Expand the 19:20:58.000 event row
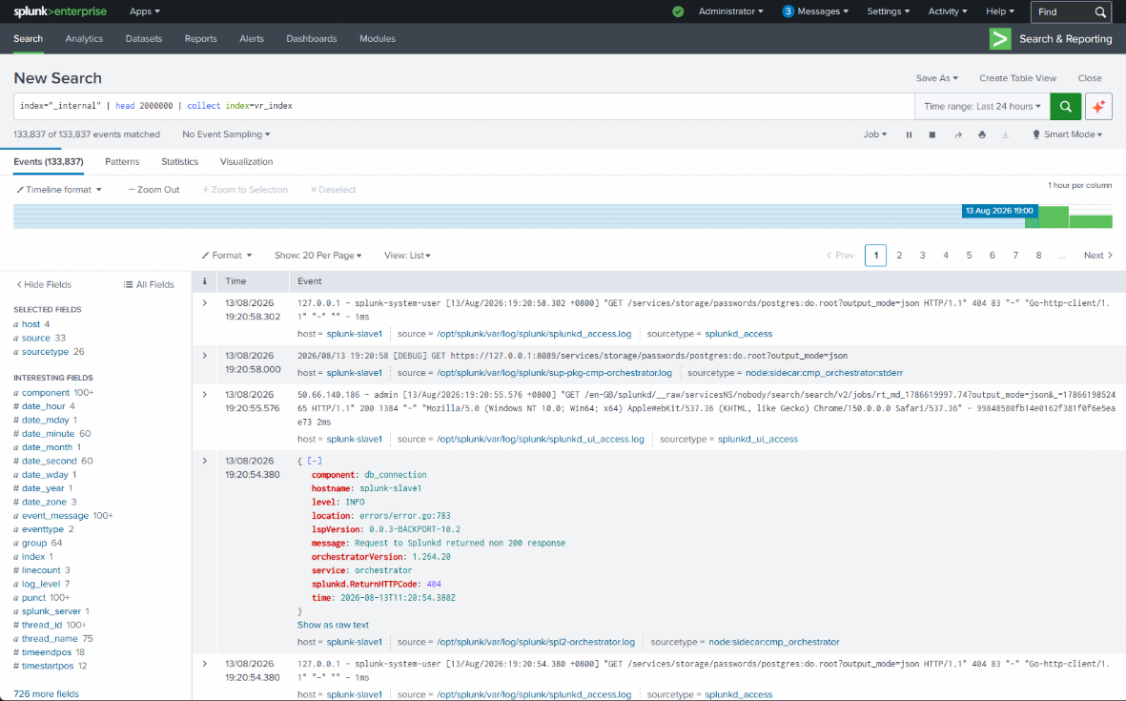The width and height of the screenshot is (1126, 701). [x=205, y=356]
